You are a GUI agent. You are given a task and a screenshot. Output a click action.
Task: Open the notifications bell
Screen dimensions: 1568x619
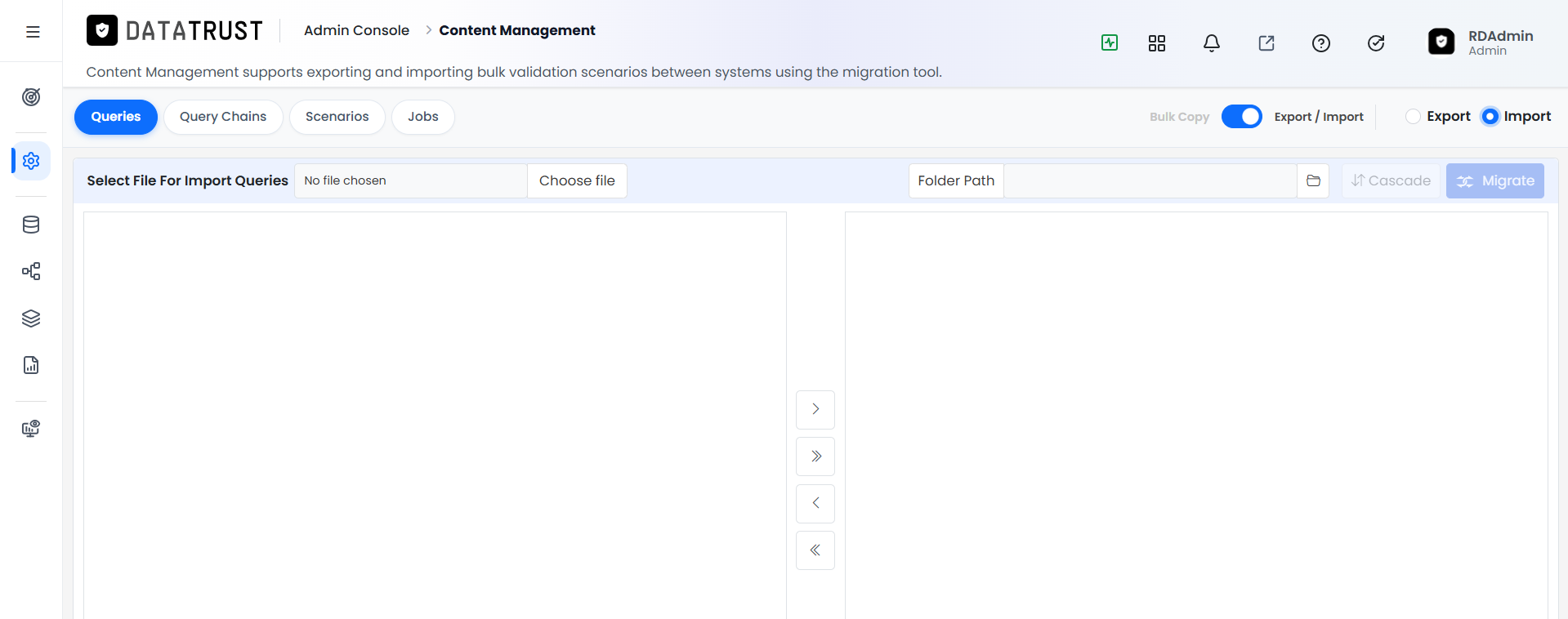(1212, 43)
